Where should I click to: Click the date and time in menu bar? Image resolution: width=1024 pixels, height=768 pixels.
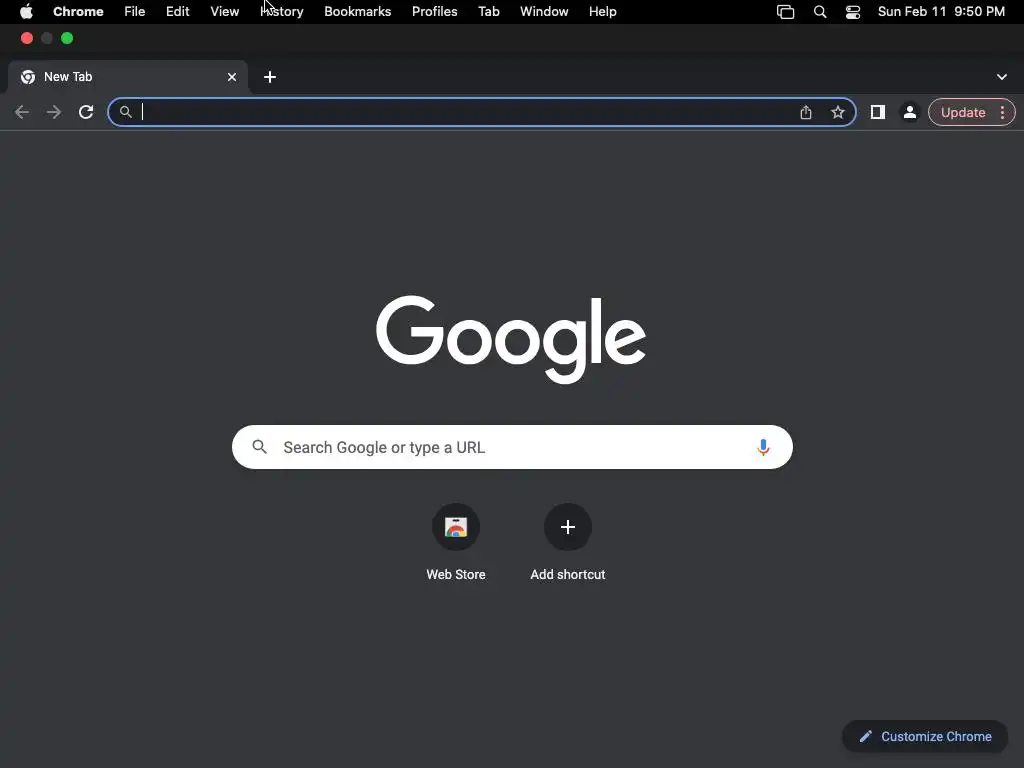point(941,12)
